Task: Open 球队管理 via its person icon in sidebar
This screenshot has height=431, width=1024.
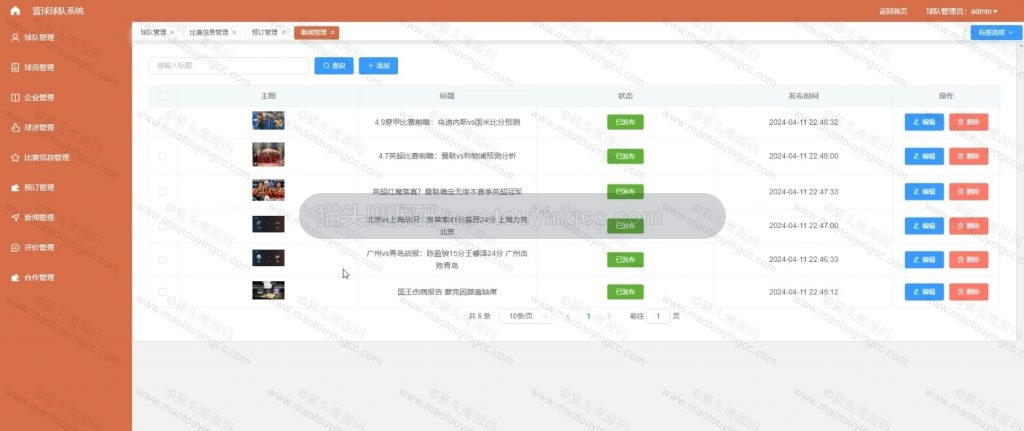Action: (15, 38)
